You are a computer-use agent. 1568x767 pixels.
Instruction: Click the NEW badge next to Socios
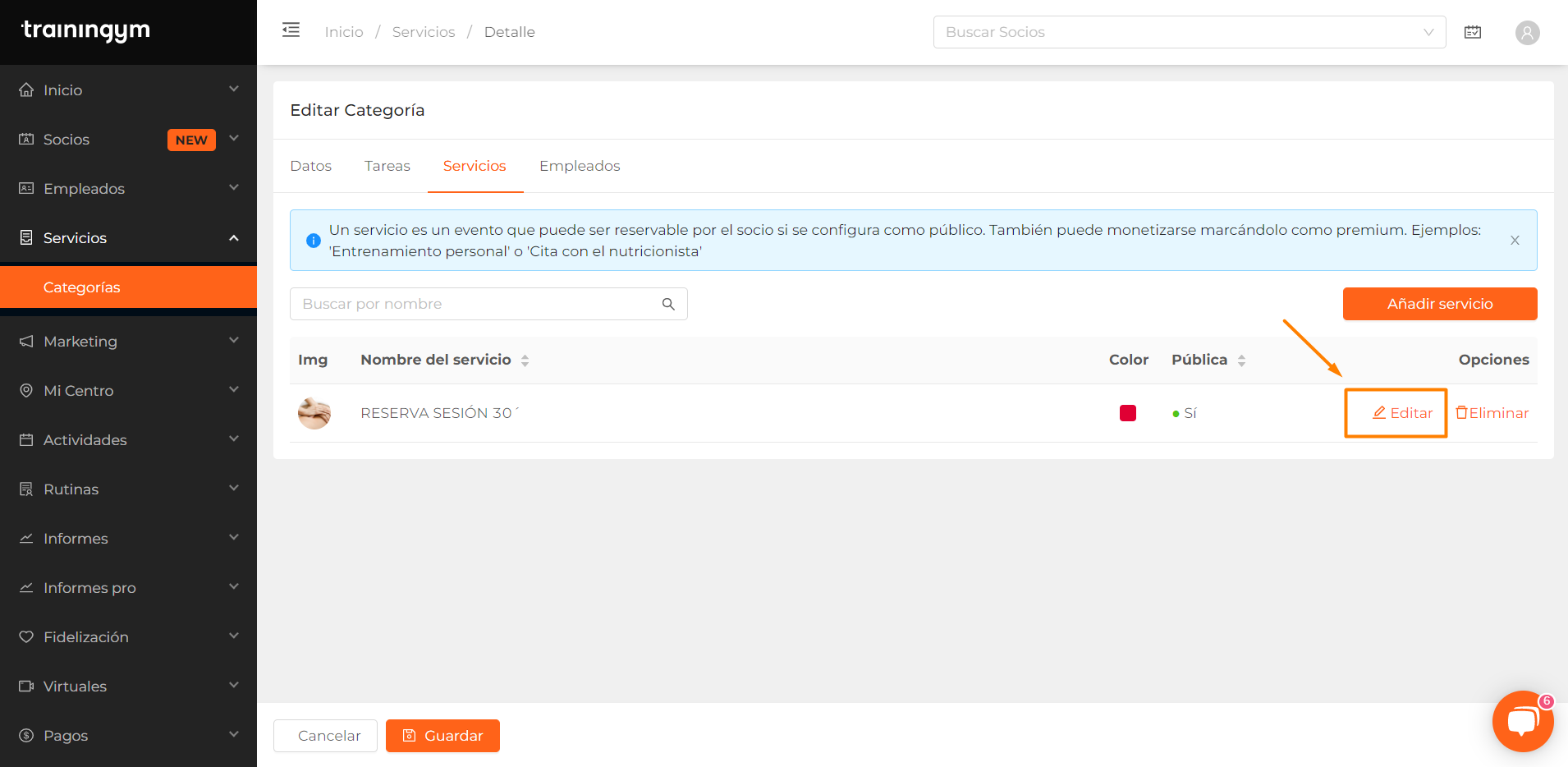click(191, 140)
